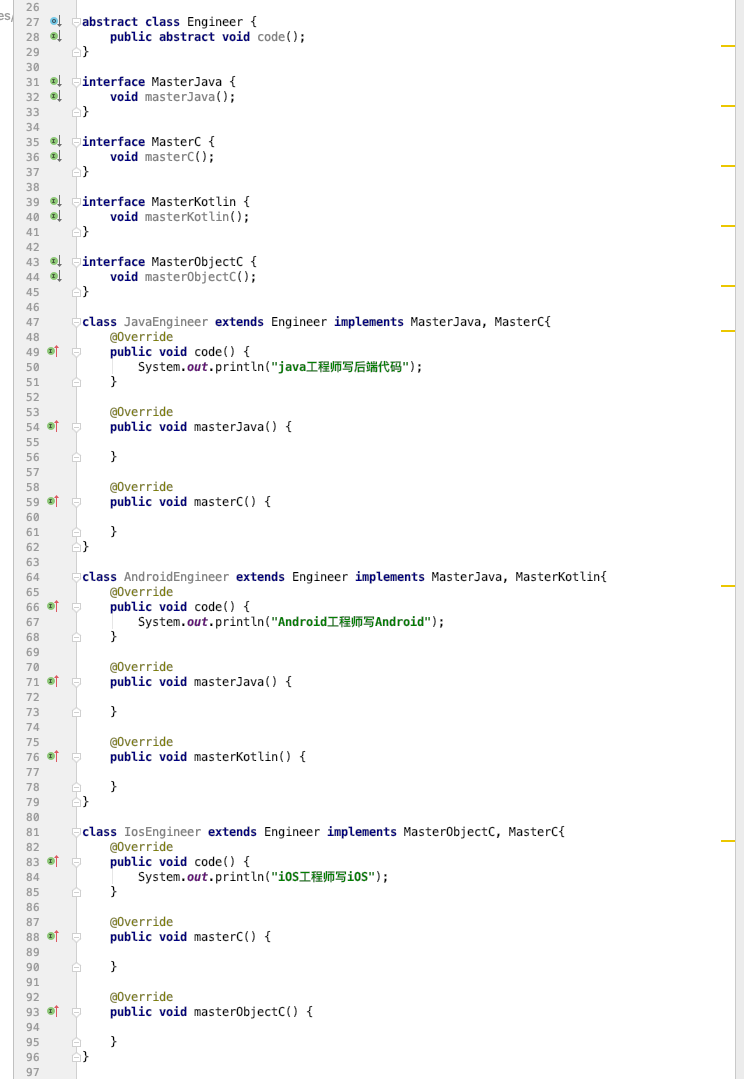Click the gutter icon beside interface MasterC
This screenshot has width=744, height=1079.
click(x=55, y=141)
